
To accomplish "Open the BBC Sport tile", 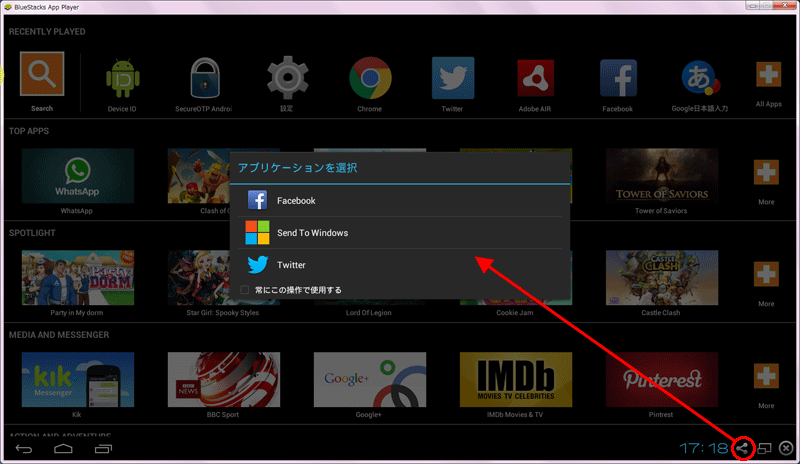I will click(223, 379).
